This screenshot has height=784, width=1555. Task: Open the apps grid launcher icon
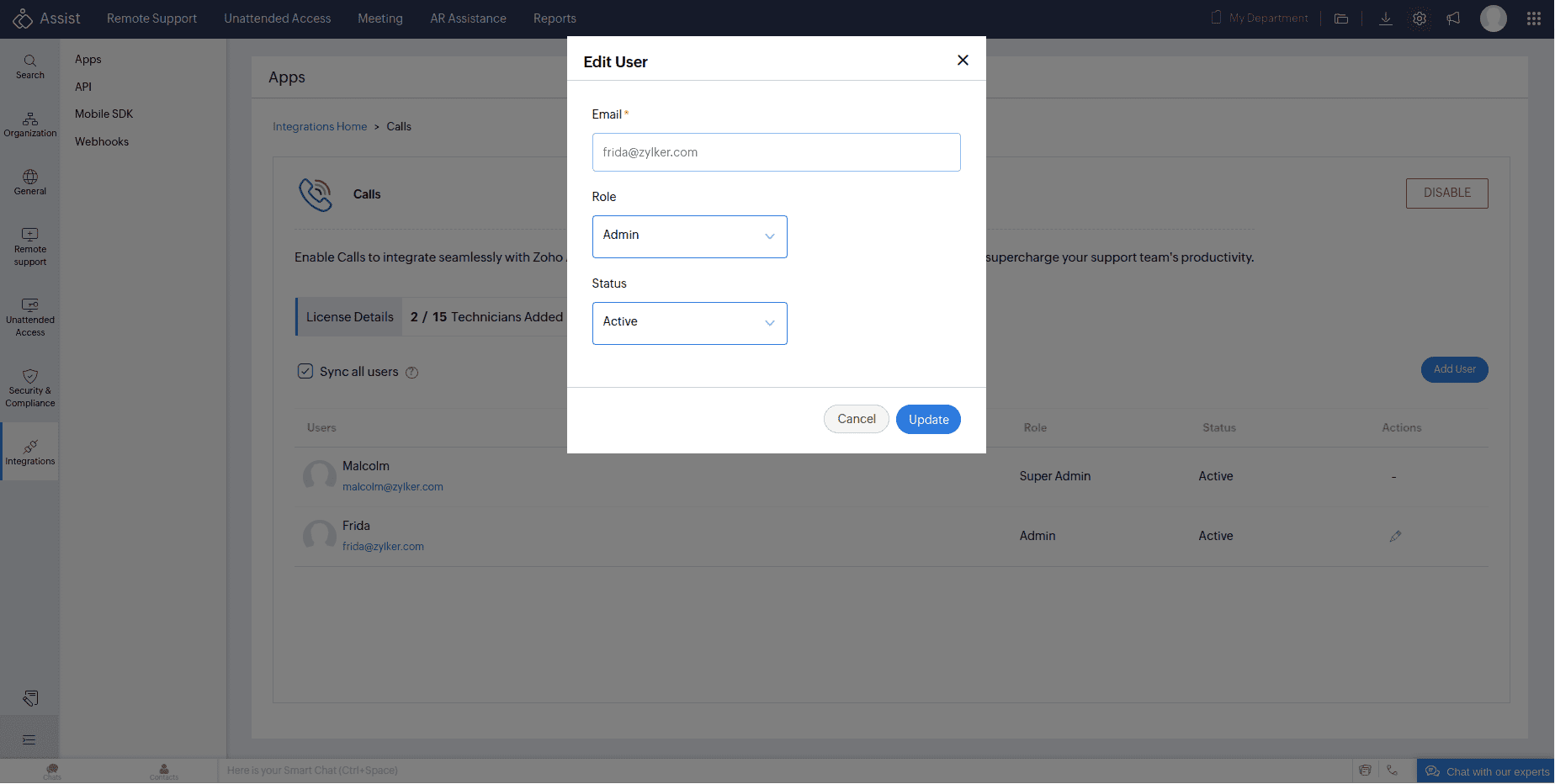pyautogui.click(x=1533, y=19)
